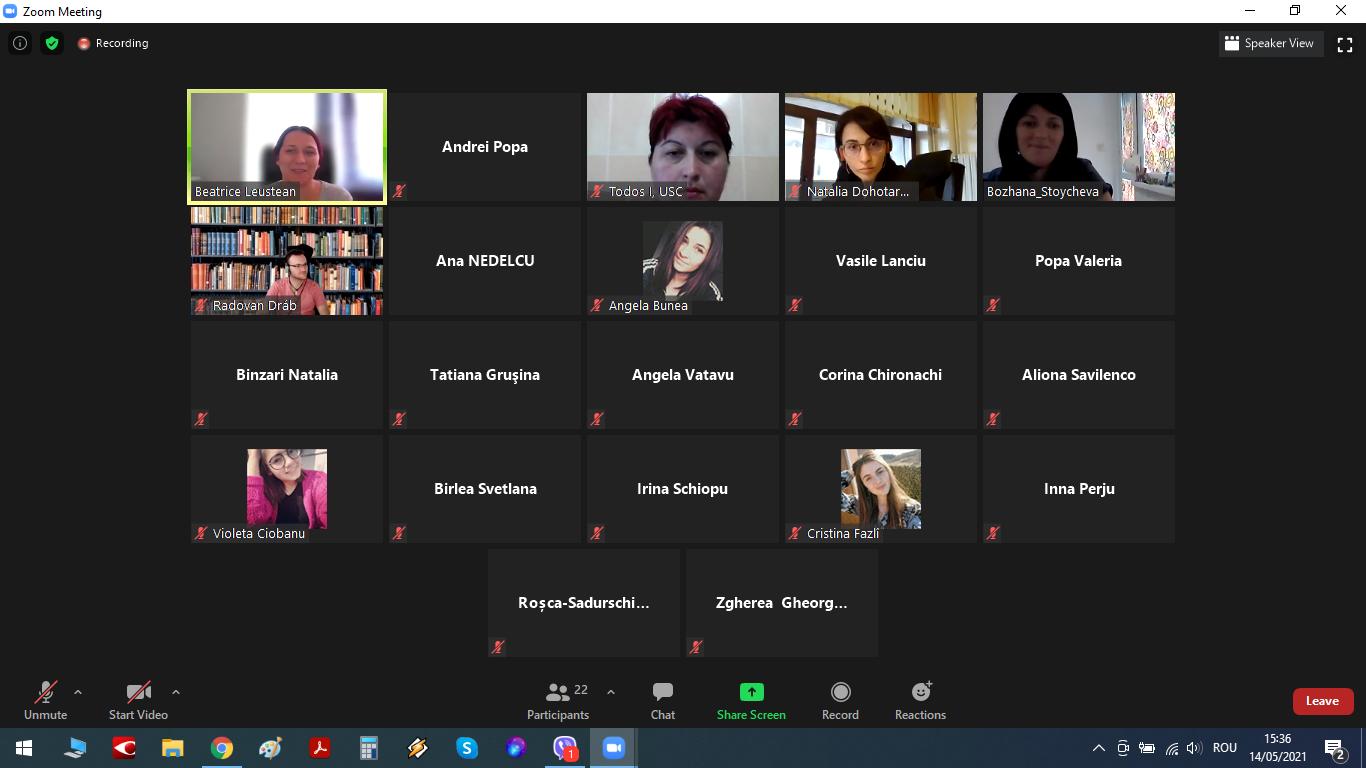Click the Unmute microphone icon

coord(45,692)
